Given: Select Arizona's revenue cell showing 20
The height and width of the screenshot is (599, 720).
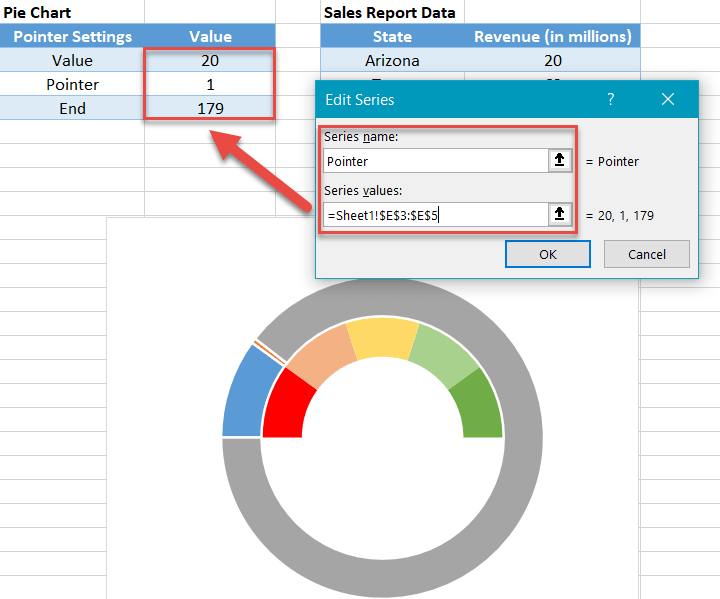Looking at the screenshot, I should (x=552, y=60).
